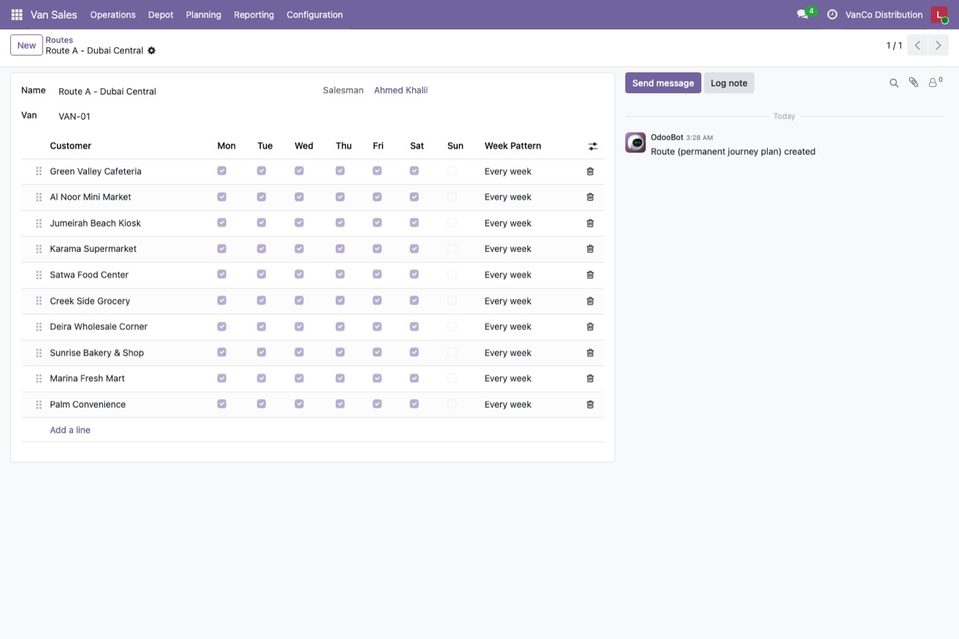Open the Configuration menu
This screenshot has width=959, height=639.
315,15
